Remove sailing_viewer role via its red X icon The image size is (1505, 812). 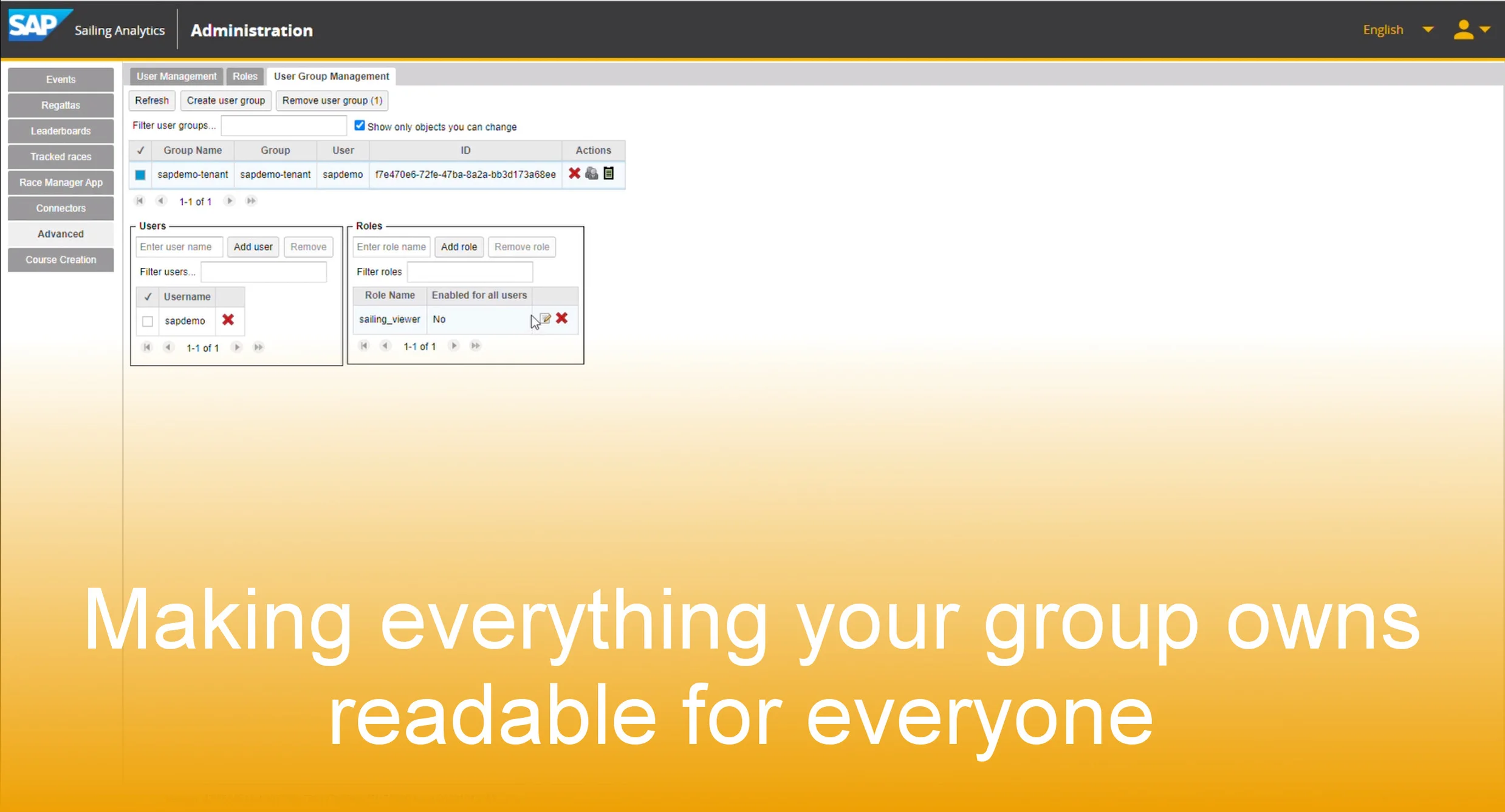click(562, 319)
